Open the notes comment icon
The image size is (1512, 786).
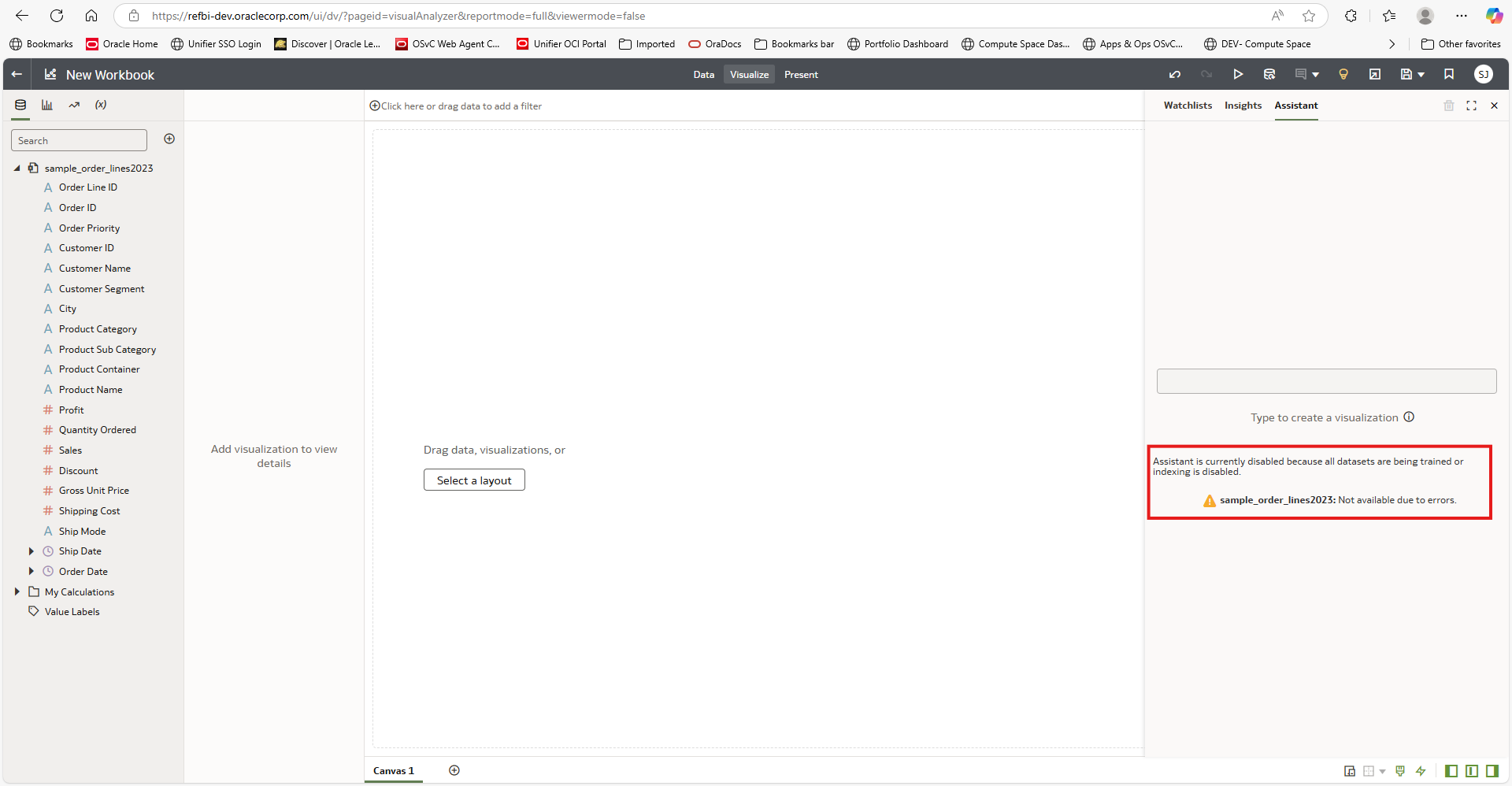tap(1301, 74)
